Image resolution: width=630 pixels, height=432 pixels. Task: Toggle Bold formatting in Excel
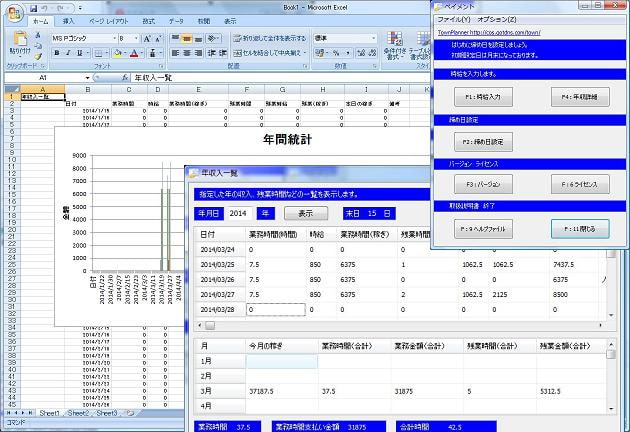57,53
